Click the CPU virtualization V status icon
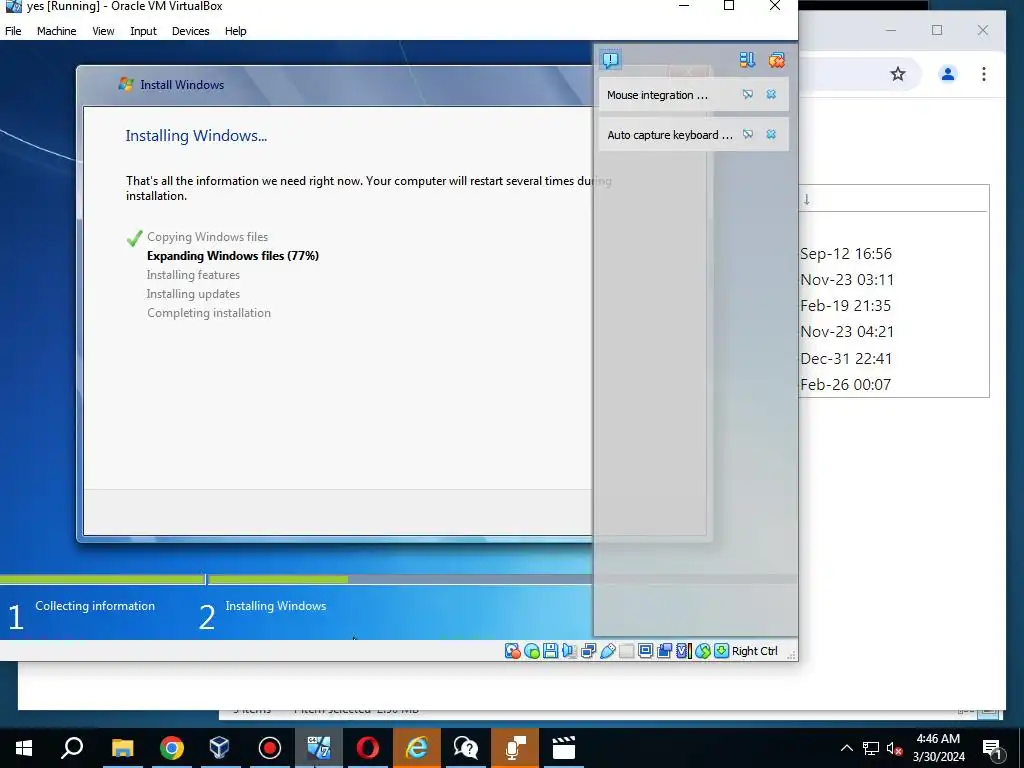 (683, 651)
